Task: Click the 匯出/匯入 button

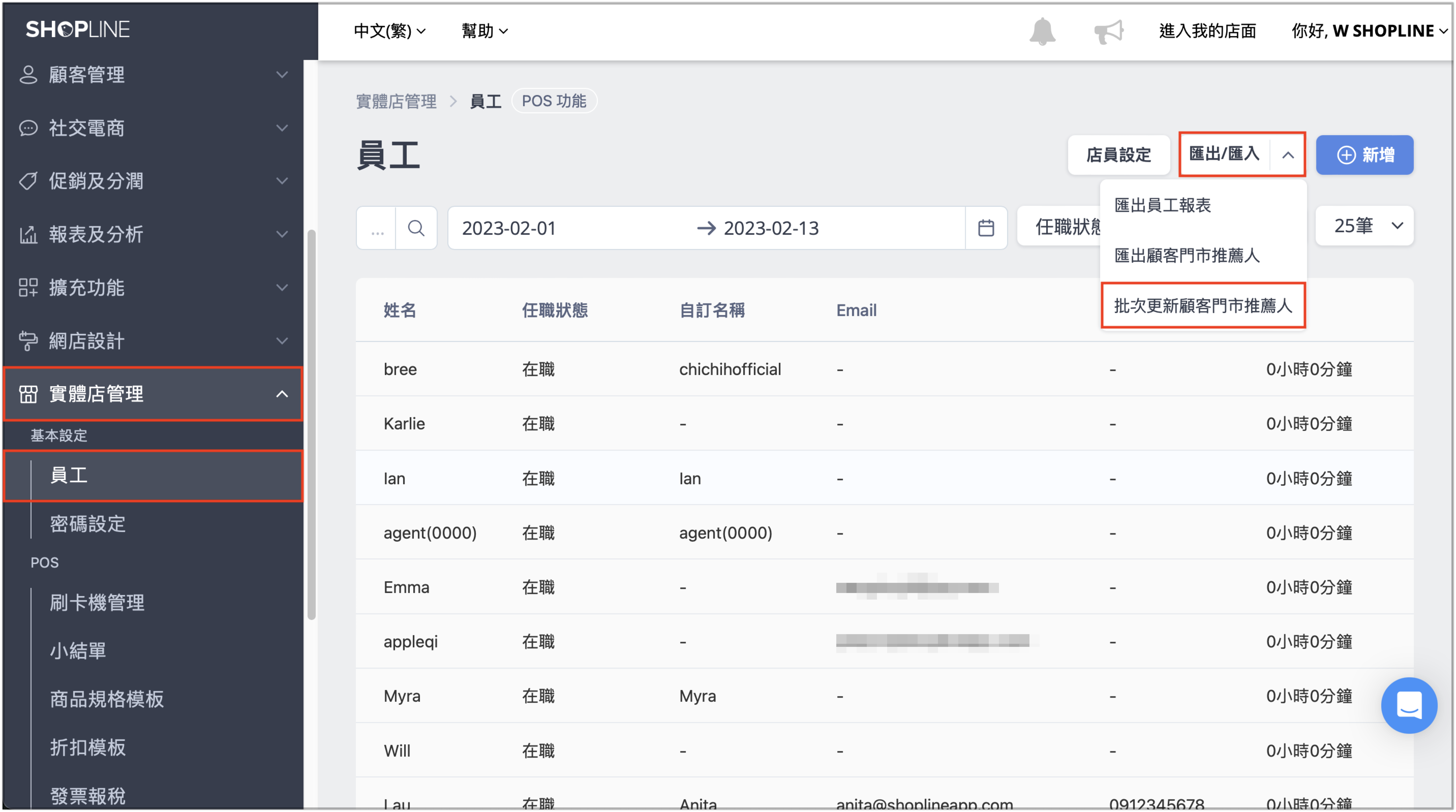Action: (x=1224, y=154)
